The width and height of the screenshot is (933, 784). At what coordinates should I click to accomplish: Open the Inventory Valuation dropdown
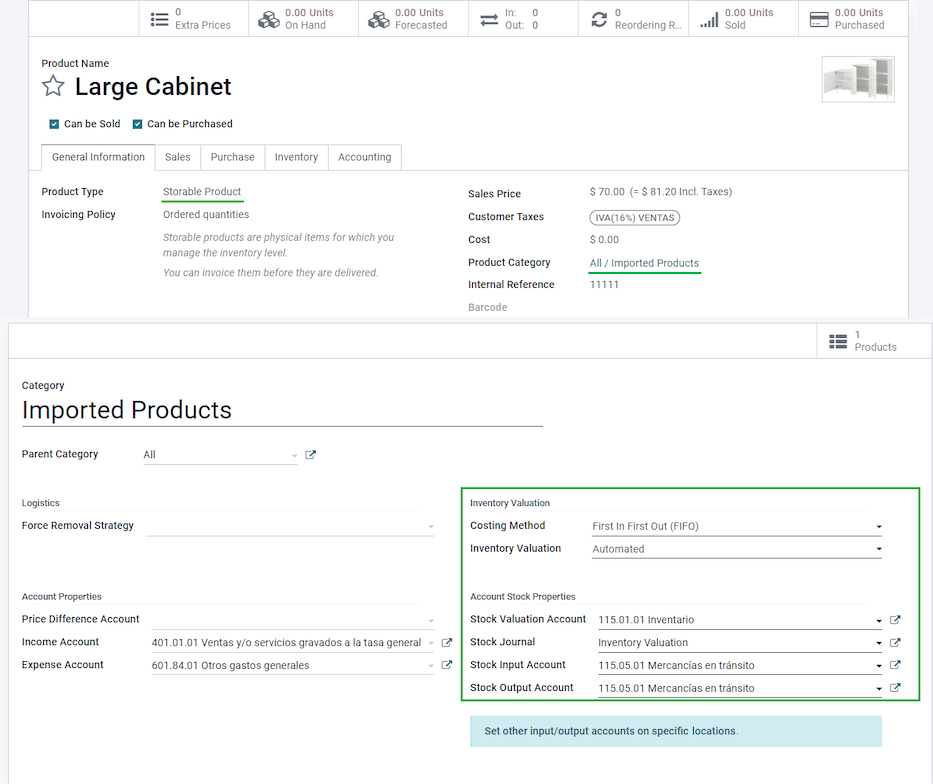click(878, 549)
